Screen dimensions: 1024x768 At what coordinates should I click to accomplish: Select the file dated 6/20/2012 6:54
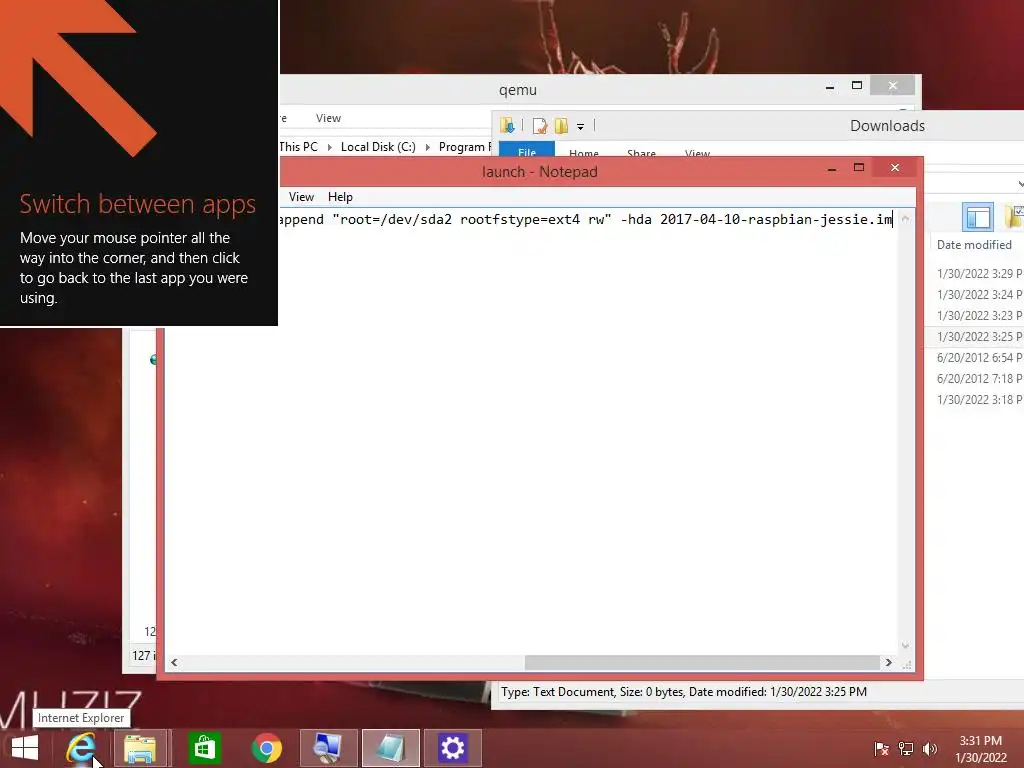(978, 357)
